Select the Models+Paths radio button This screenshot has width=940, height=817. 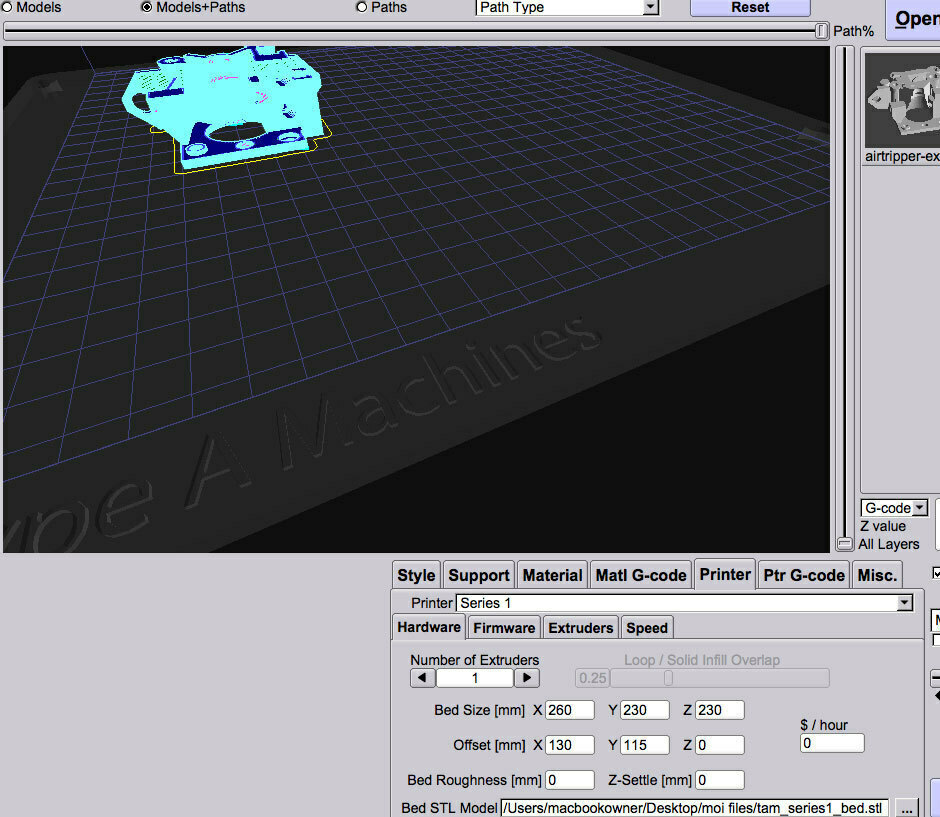click(x=145, y=8)
